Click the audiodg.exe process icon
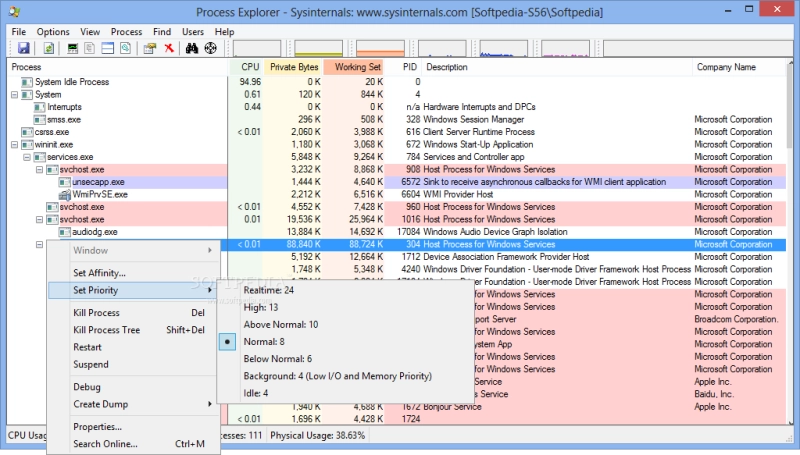Viewport: 800px width, 455px height. coord(64,232)
